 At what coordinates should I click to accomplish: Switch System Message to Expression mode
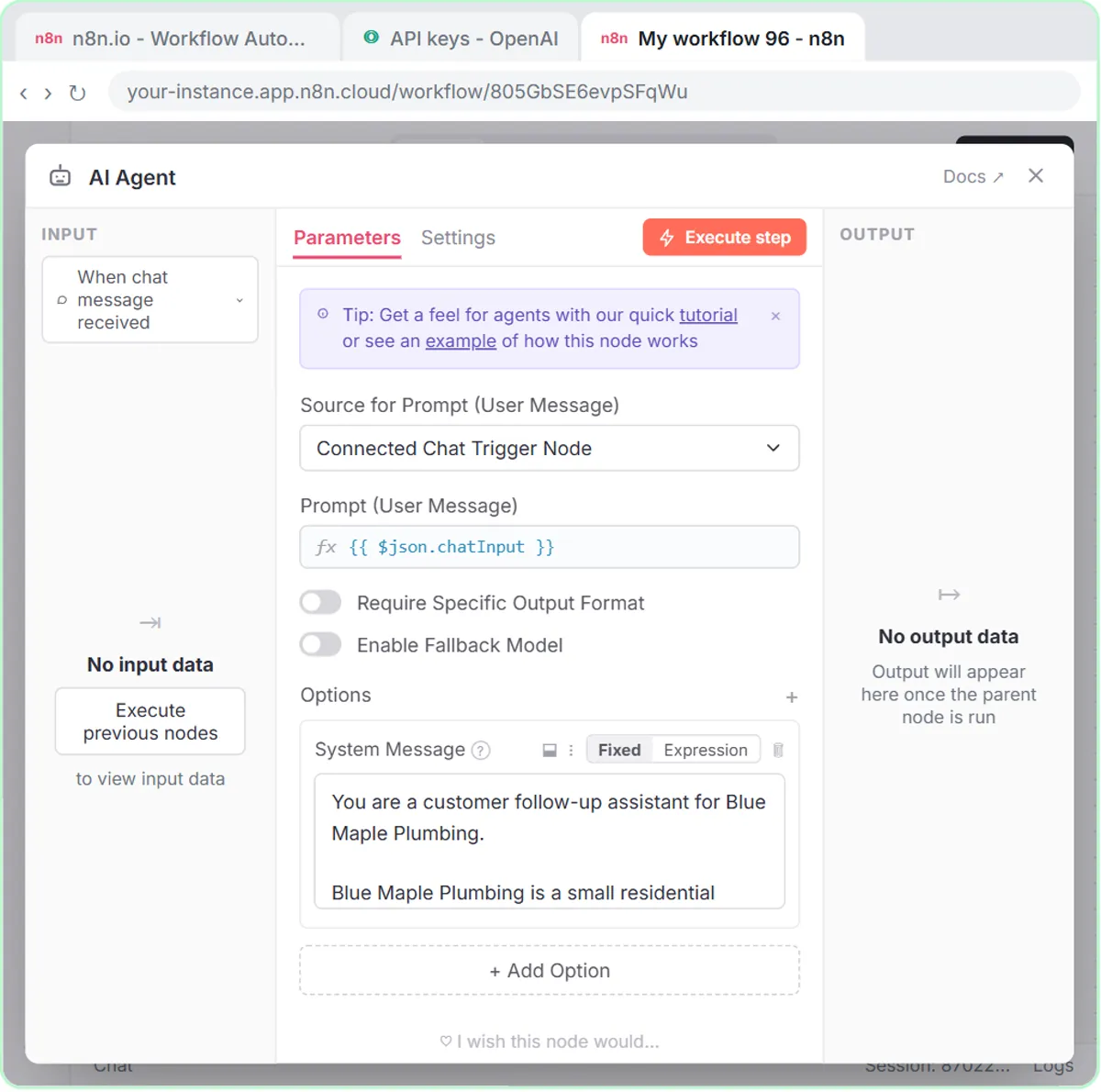(x=706, y=751)
